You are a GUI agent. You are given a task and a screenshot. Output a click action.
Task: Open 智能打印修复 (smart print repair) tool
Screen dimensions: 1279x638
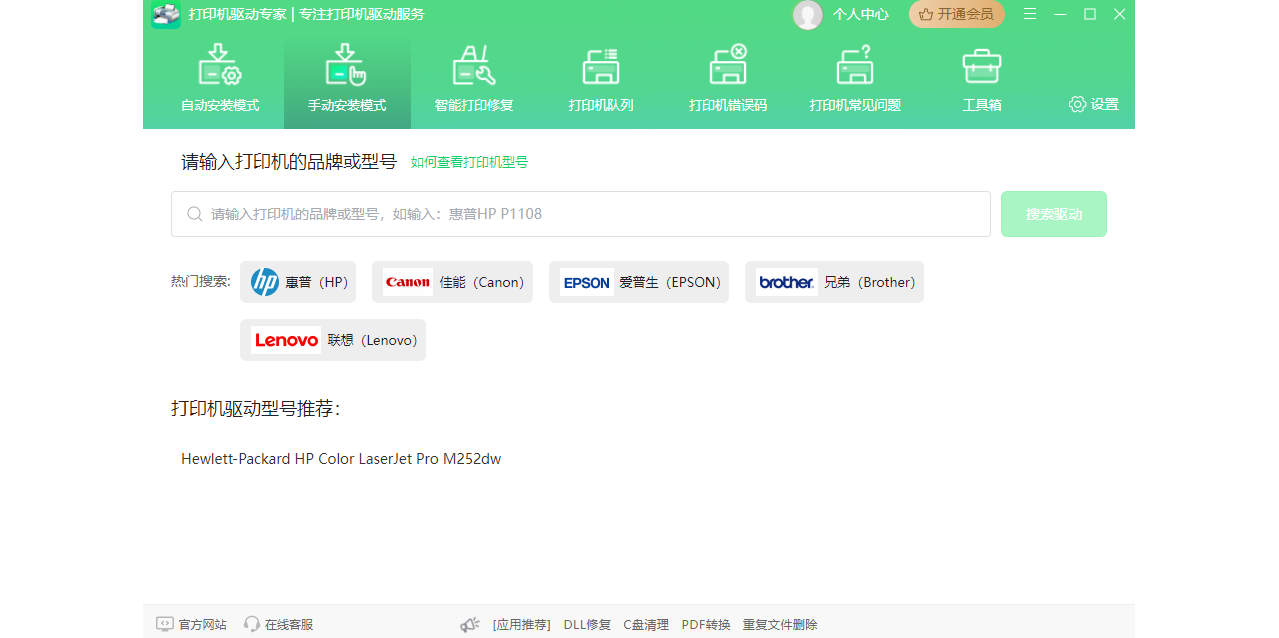pyautogui.click(x=474, y=78)
